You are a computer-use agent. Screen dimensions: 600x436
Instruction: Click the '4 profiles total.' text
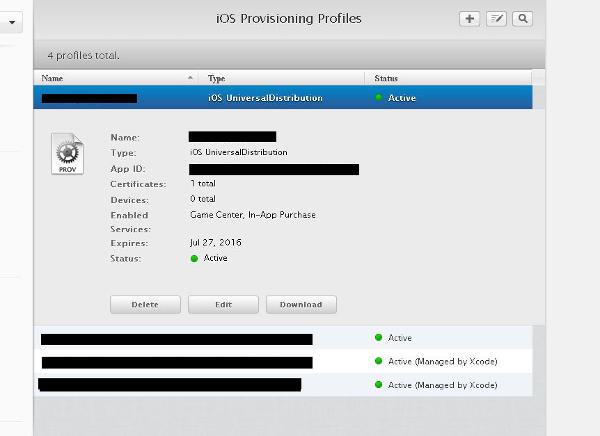click(x=83, y=56)
